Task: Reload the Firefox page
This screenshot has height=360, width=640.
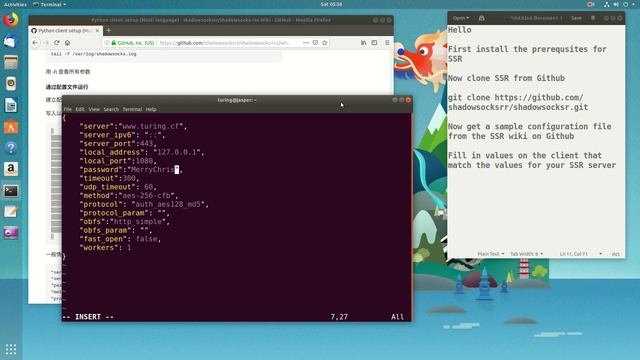Action: pos(57,42)
